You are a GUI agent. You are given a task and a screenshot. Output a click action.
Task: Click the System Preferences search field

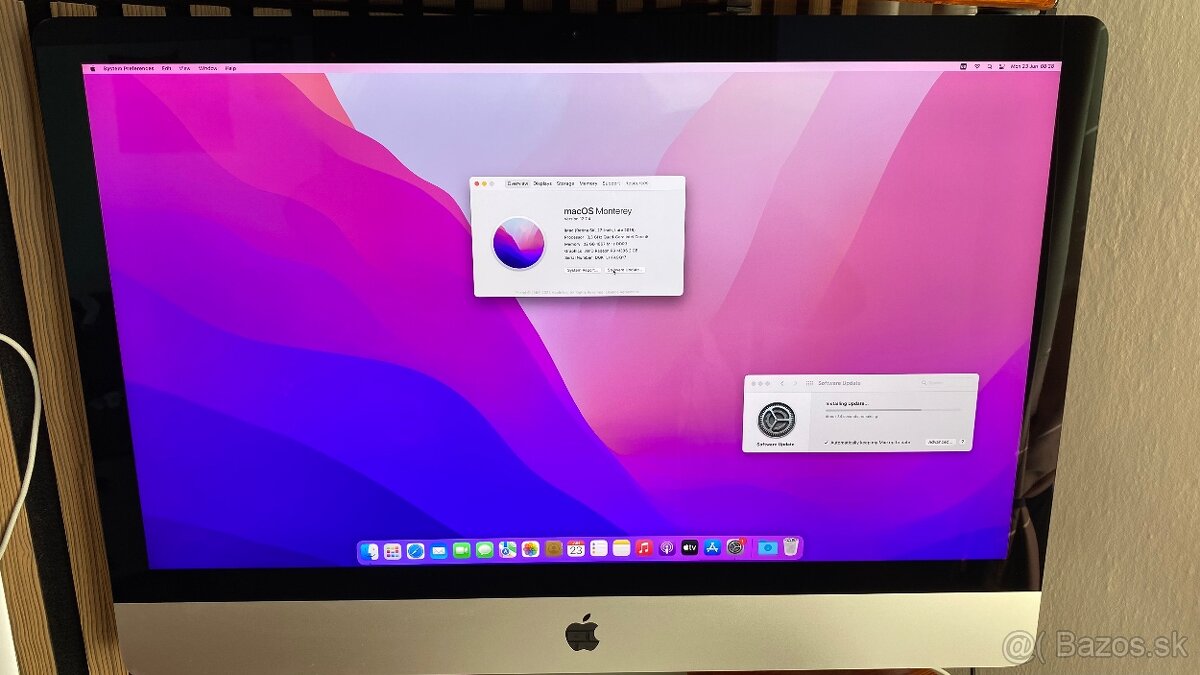tap(945, 383)
